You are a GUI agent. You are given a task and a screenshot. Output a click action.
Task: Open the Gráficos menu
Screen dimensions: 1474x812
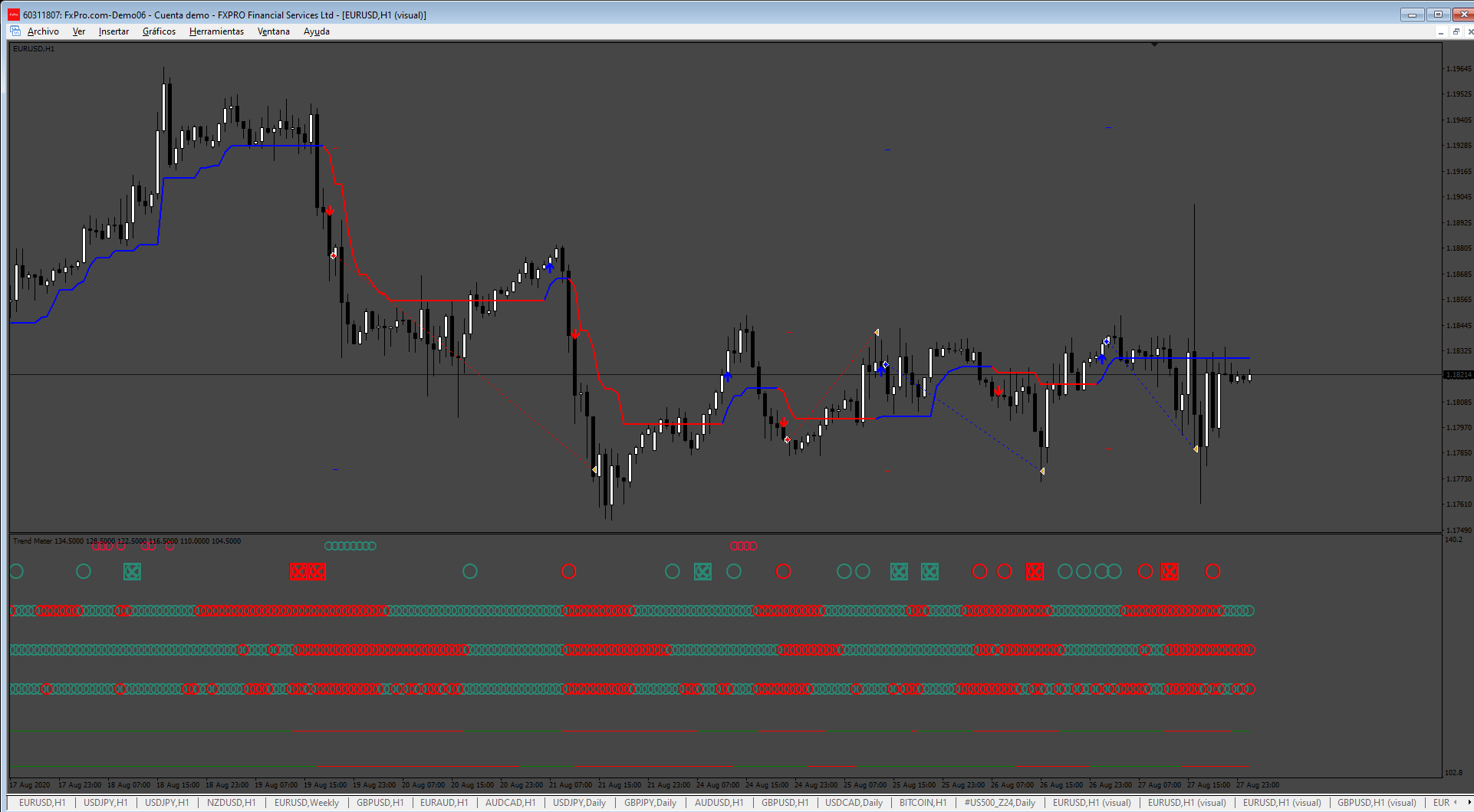(x=159, y=31)
